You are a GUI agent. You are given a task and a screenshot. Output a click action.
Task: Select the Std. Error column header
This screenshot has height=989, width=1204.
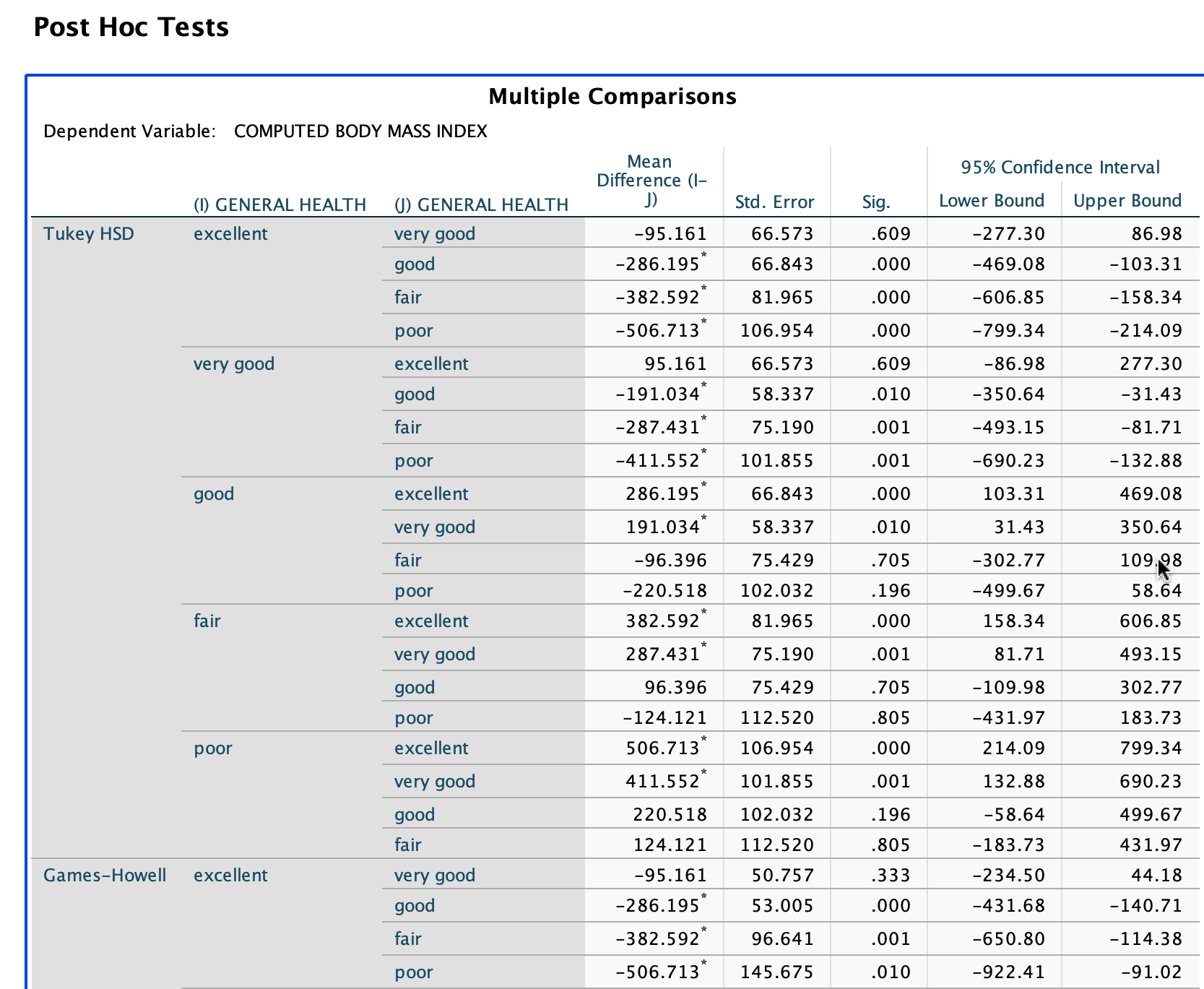pos(775,202)
